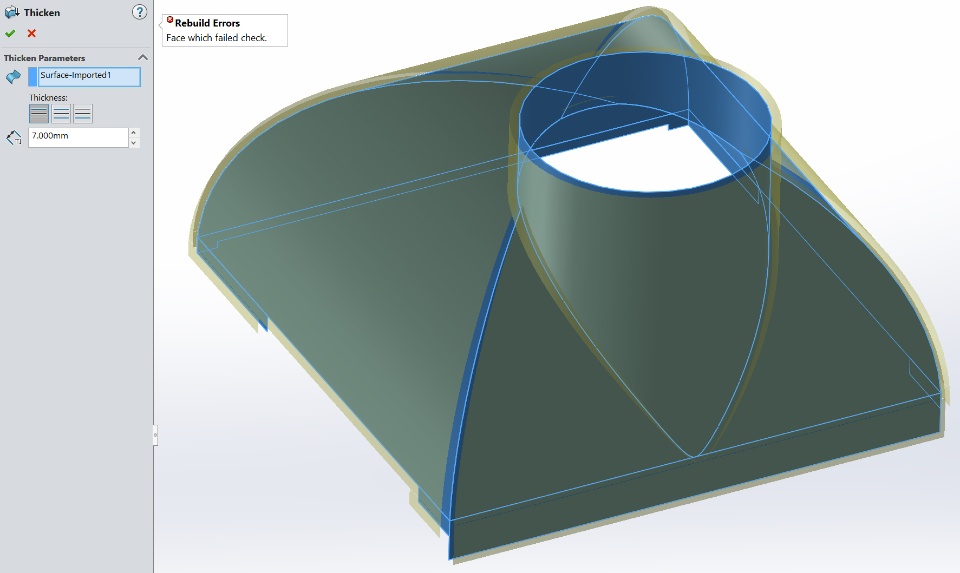The width and height of the screenshot is (960, 573).
Task: Click the Thicken feature title icon
Action: [x=12, y=12]
